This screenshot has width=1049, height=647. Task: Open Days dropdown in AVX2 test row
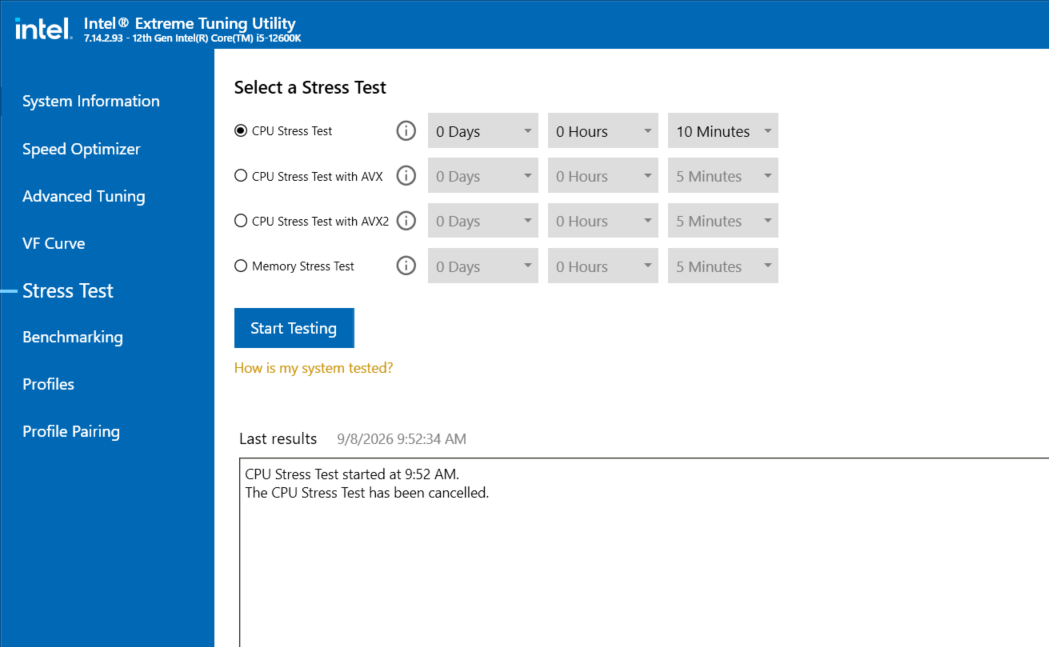pyautogui.click(x=483, y=220)
